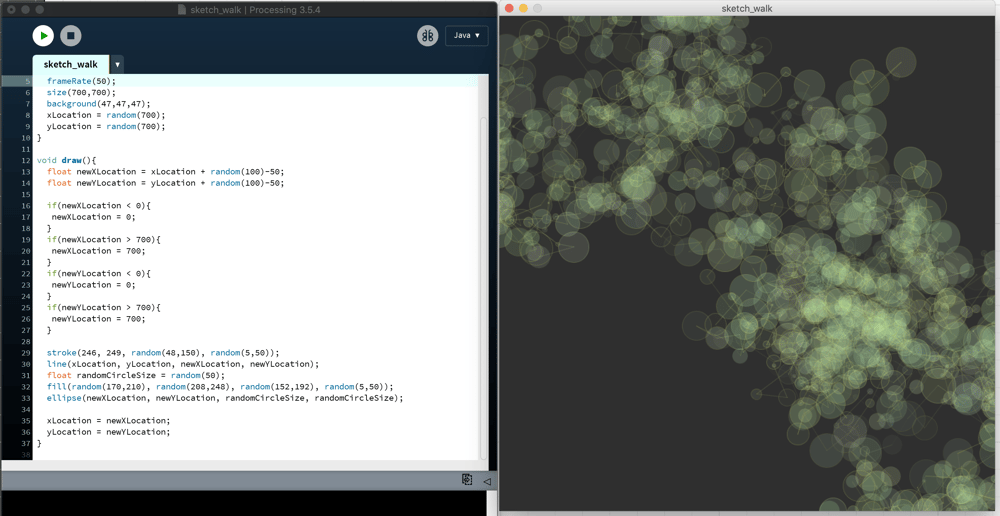Click the code line "frameRate(50);"
This screenshot has width=1000, height=516.
[81, 82]
